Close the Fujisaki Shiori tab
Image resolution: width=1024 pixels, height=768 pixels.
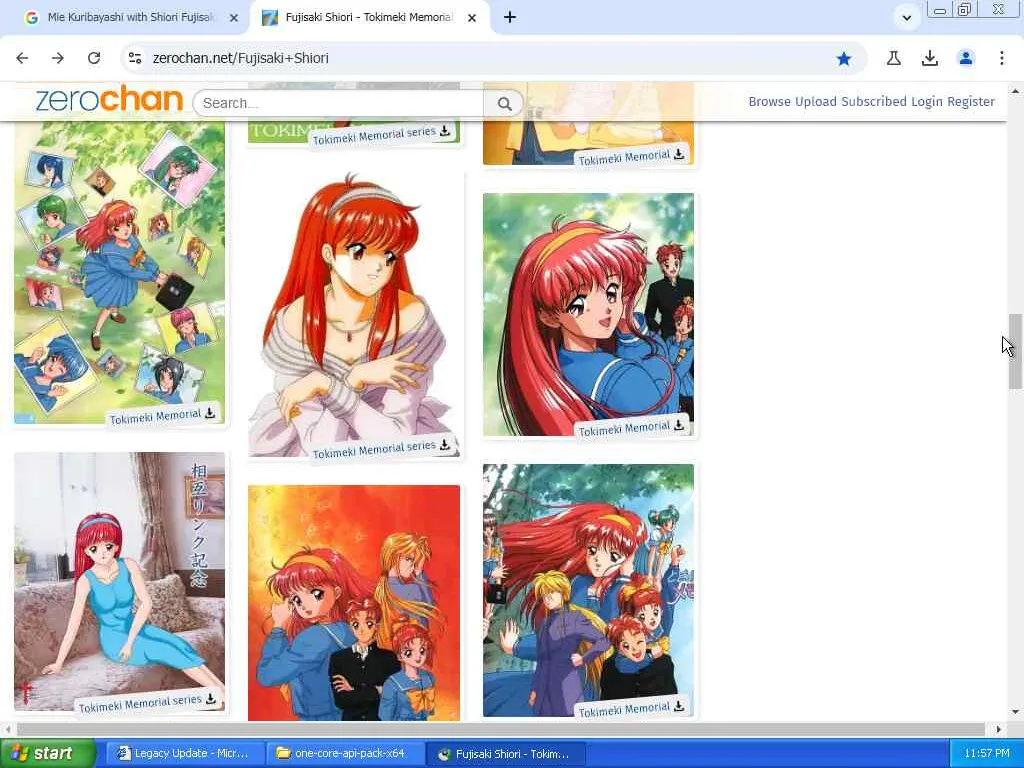click(x=472, y=18)
